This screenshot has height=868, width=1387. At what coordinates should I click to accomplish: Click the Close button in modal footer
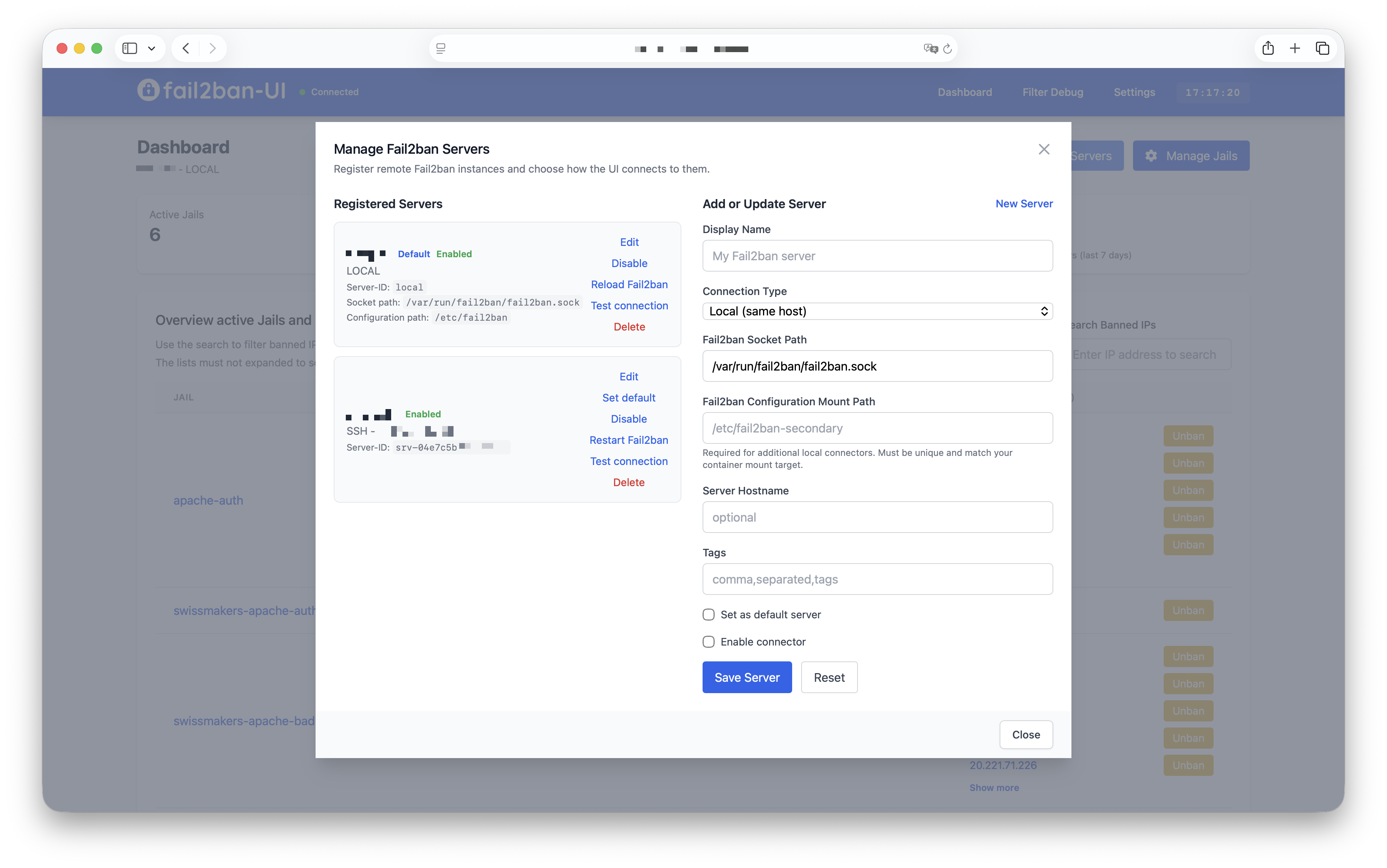[1026, 735]
